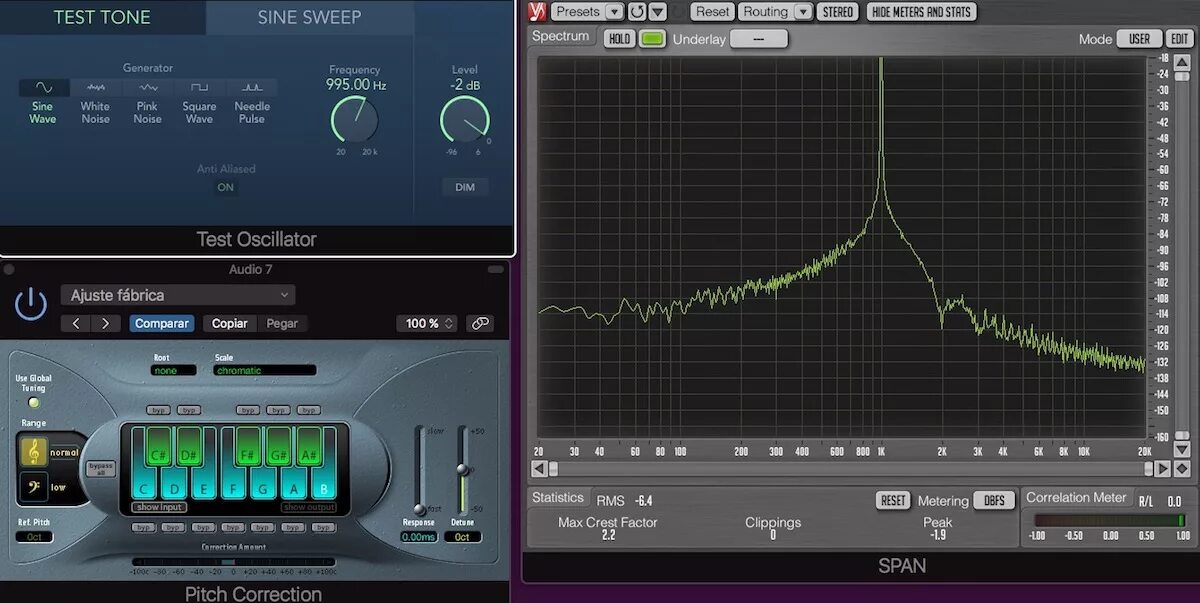This screenshot has width=1200, height=603.
Task: Open the Ajuste fábrica preset dropdown
Action: click(x=178, y=295)
